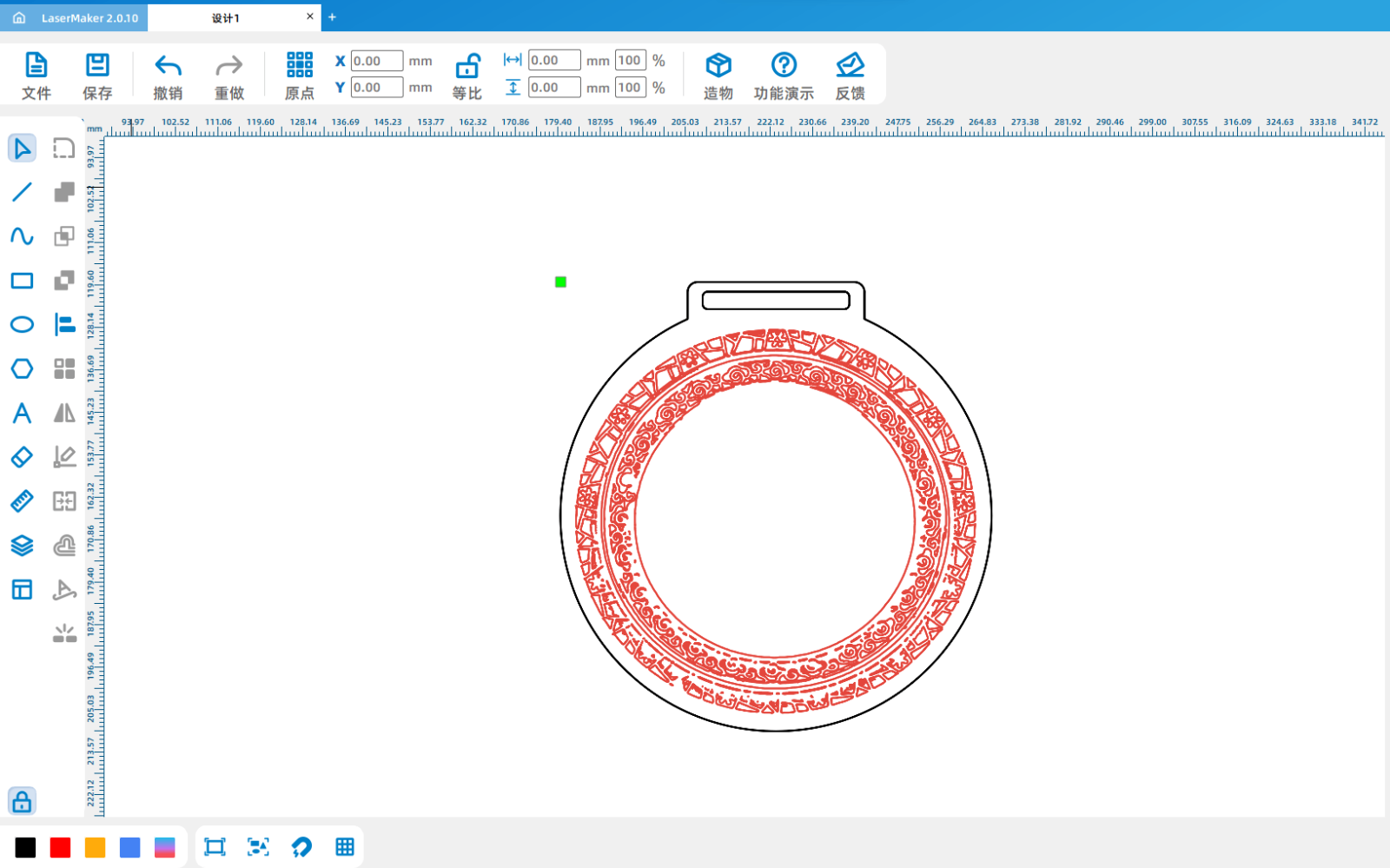The image size is (1390, 868).
Task: Open the ruler measure tool
Action: [x=22, y=501]
